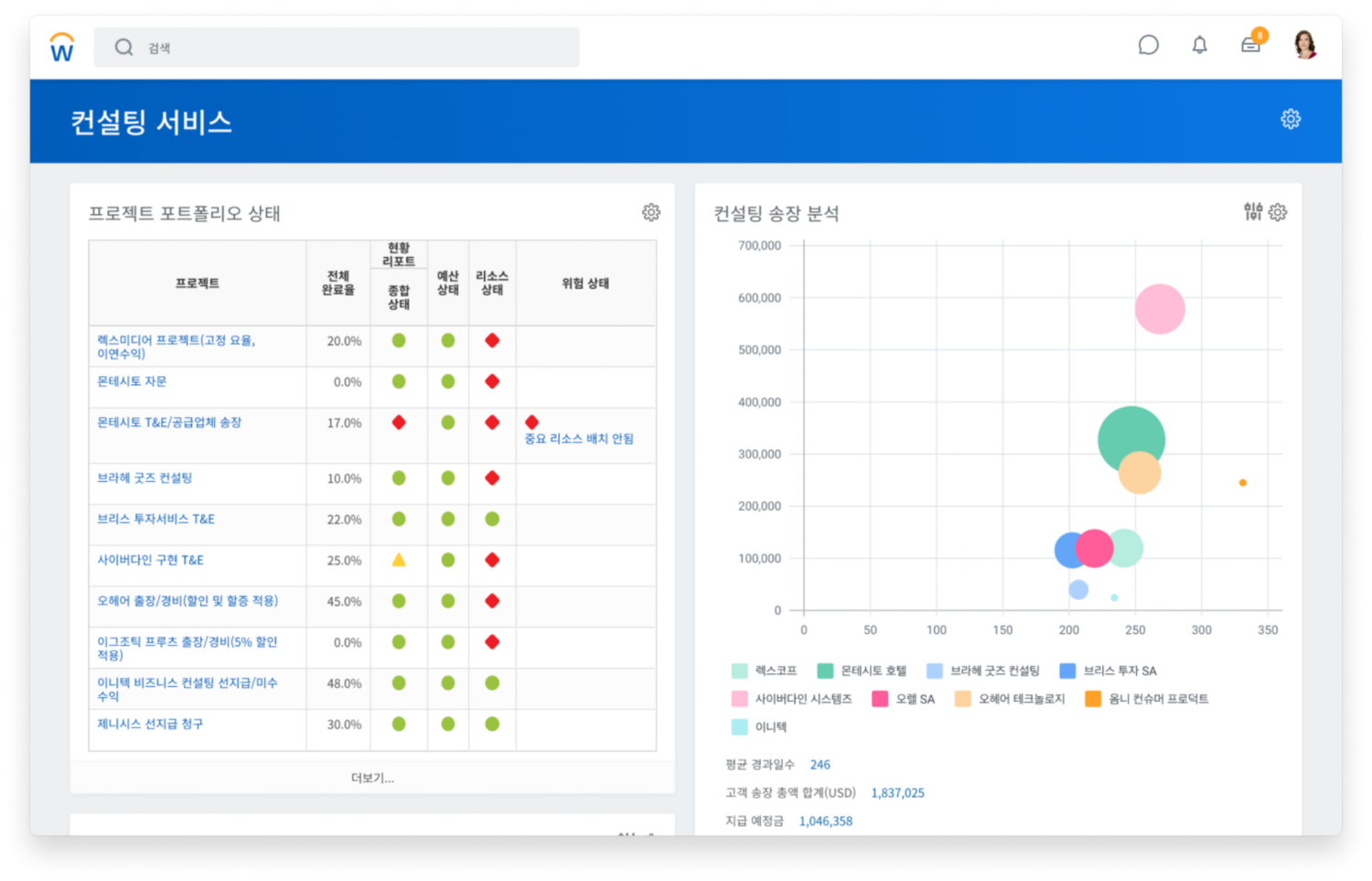Screen dimensions: 1372x881
Task: Toggle 브라헤 굿즈 컨설팅 legend swatch
Action: [935, 671]
